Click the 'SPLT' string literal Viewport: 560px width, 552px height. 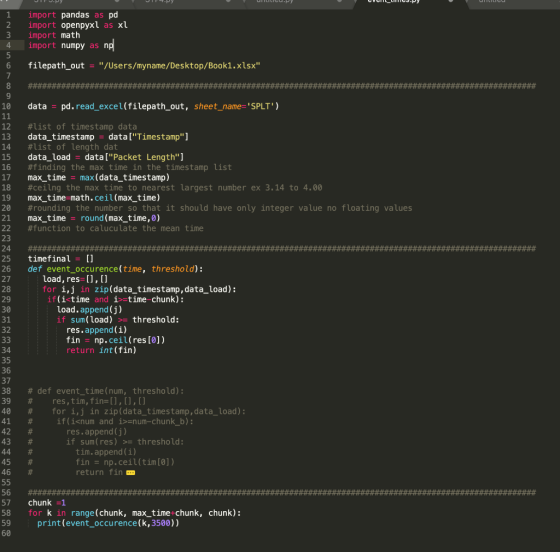click(x=260, y=106)
